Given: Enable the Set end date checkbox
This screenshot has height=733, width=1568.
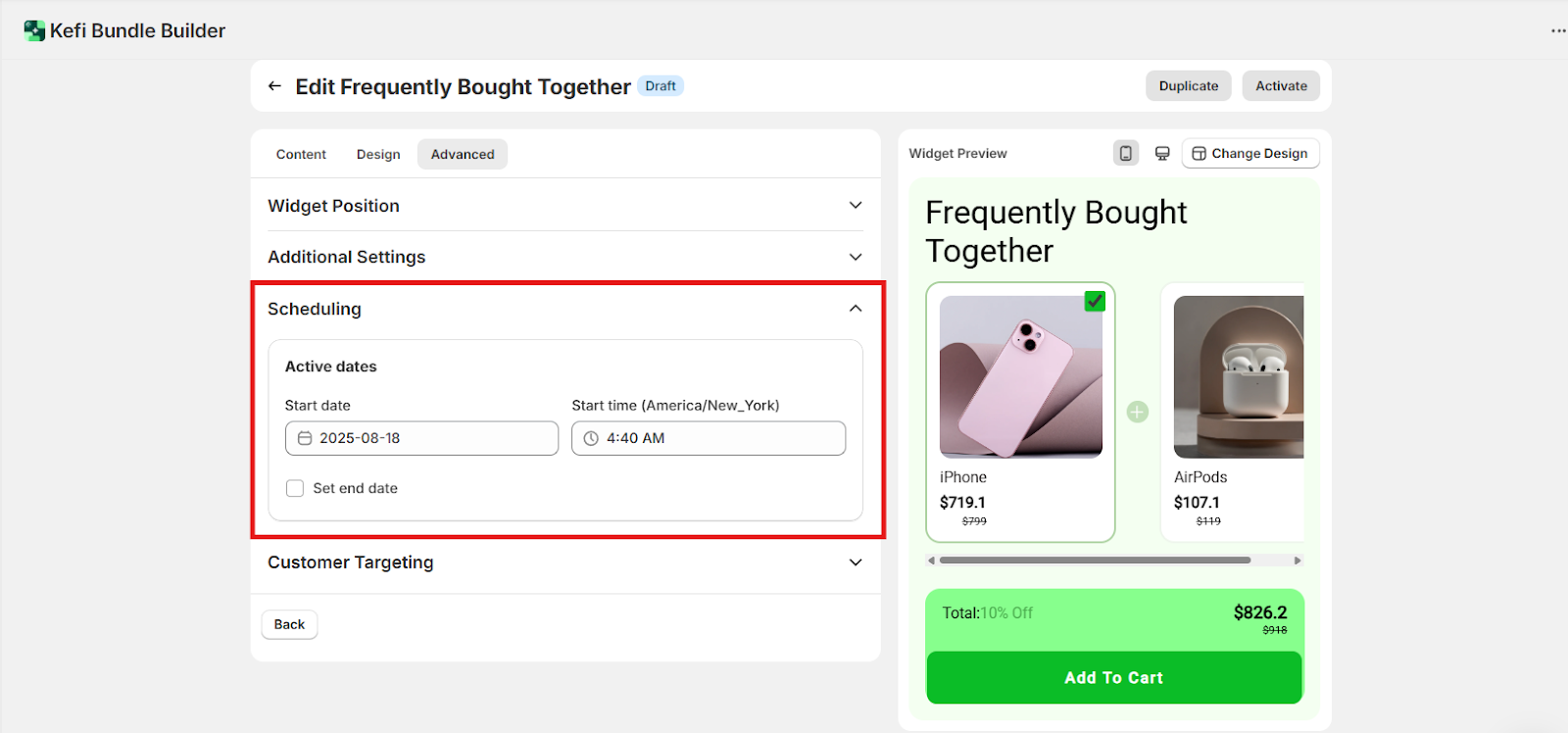Looking at the screenshot, I should [295, 488].
